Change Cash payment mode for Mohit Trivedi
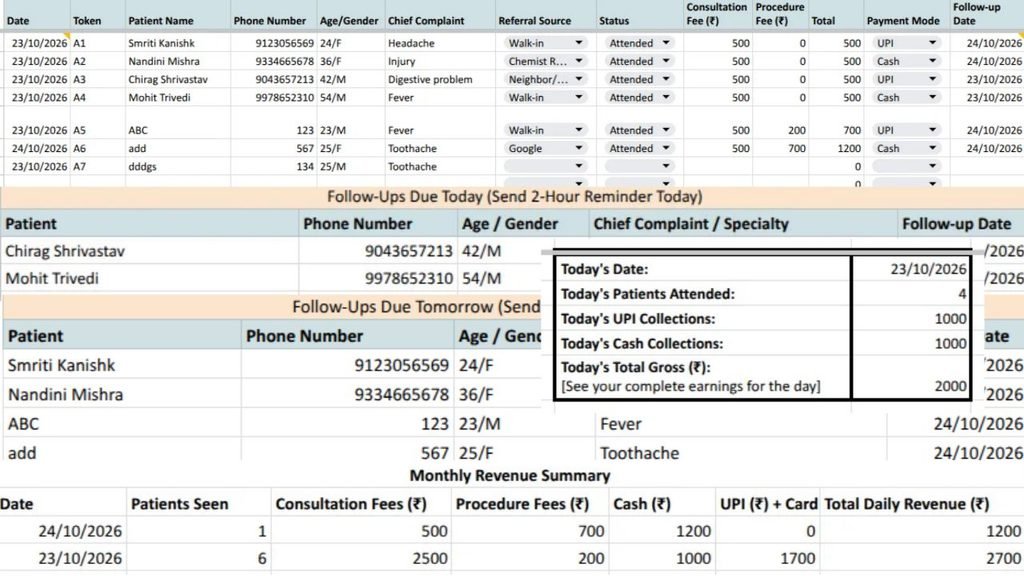 (x=906, y=98)
